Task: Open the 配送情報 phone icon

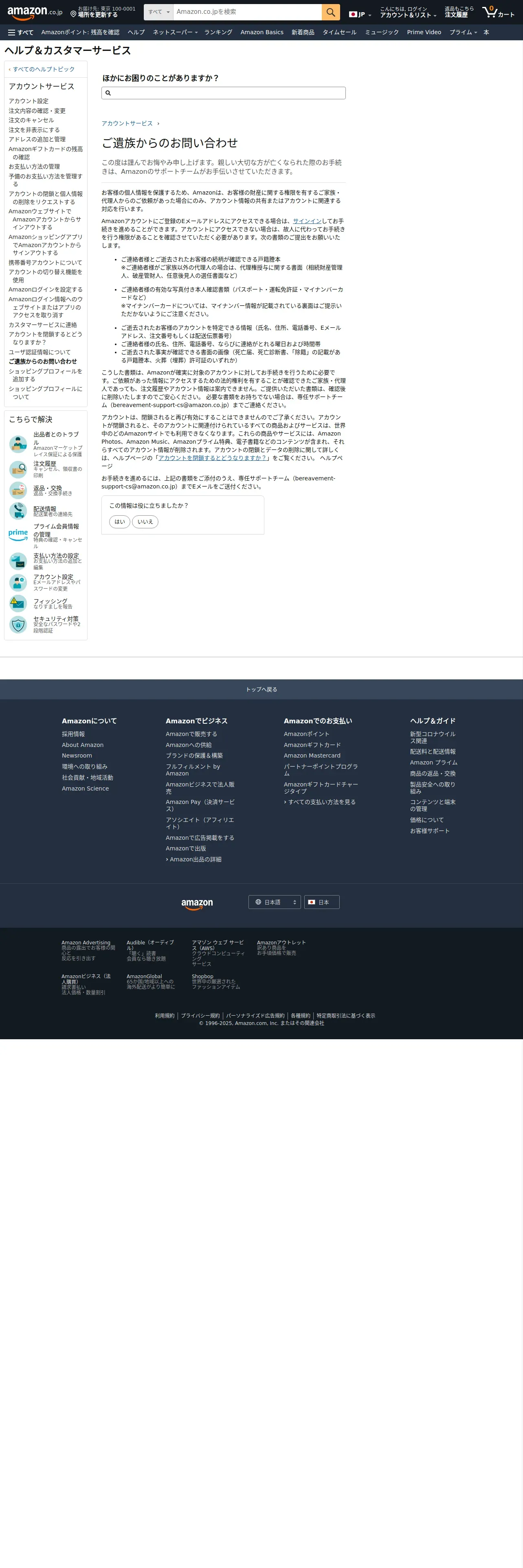Action: (18, 511)
